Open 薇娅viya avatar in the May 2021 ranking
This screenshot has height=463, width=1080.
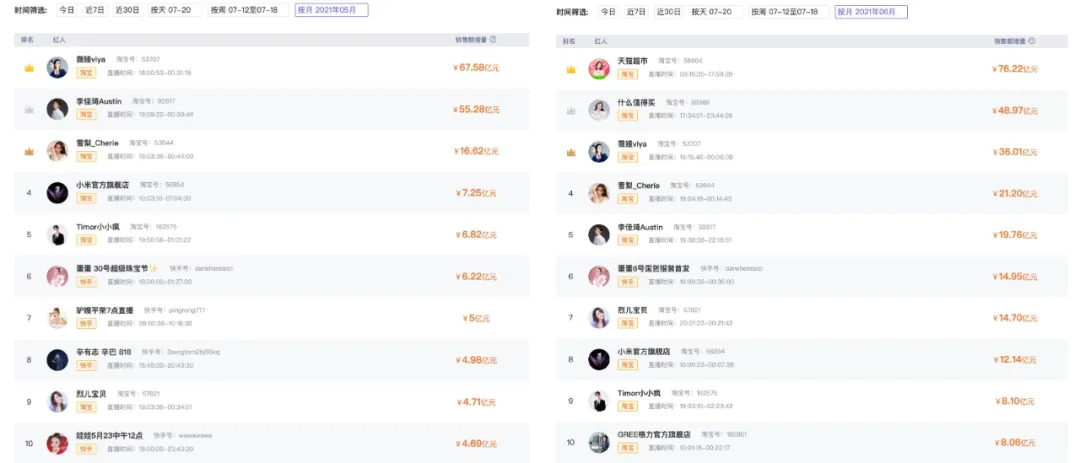pos(57,68)
